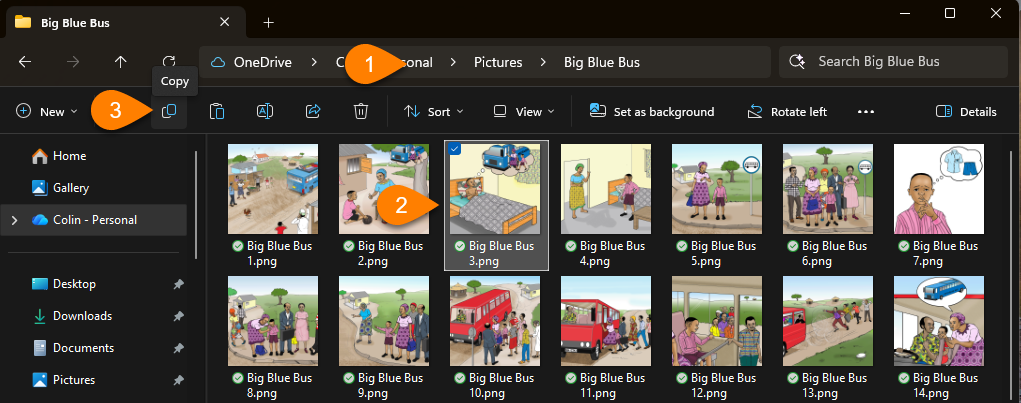Click Pictures in the breadcrumb path

point(498,62)
